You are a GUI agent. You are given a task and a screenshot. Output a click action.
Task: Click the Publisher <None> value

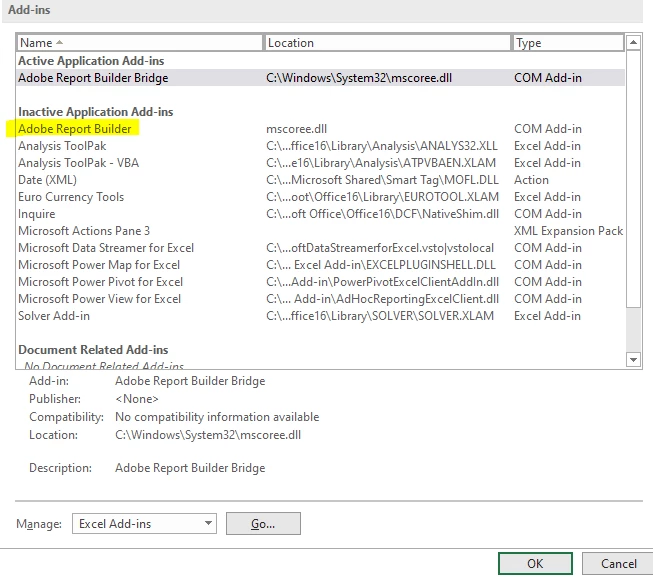coord(137,399)
